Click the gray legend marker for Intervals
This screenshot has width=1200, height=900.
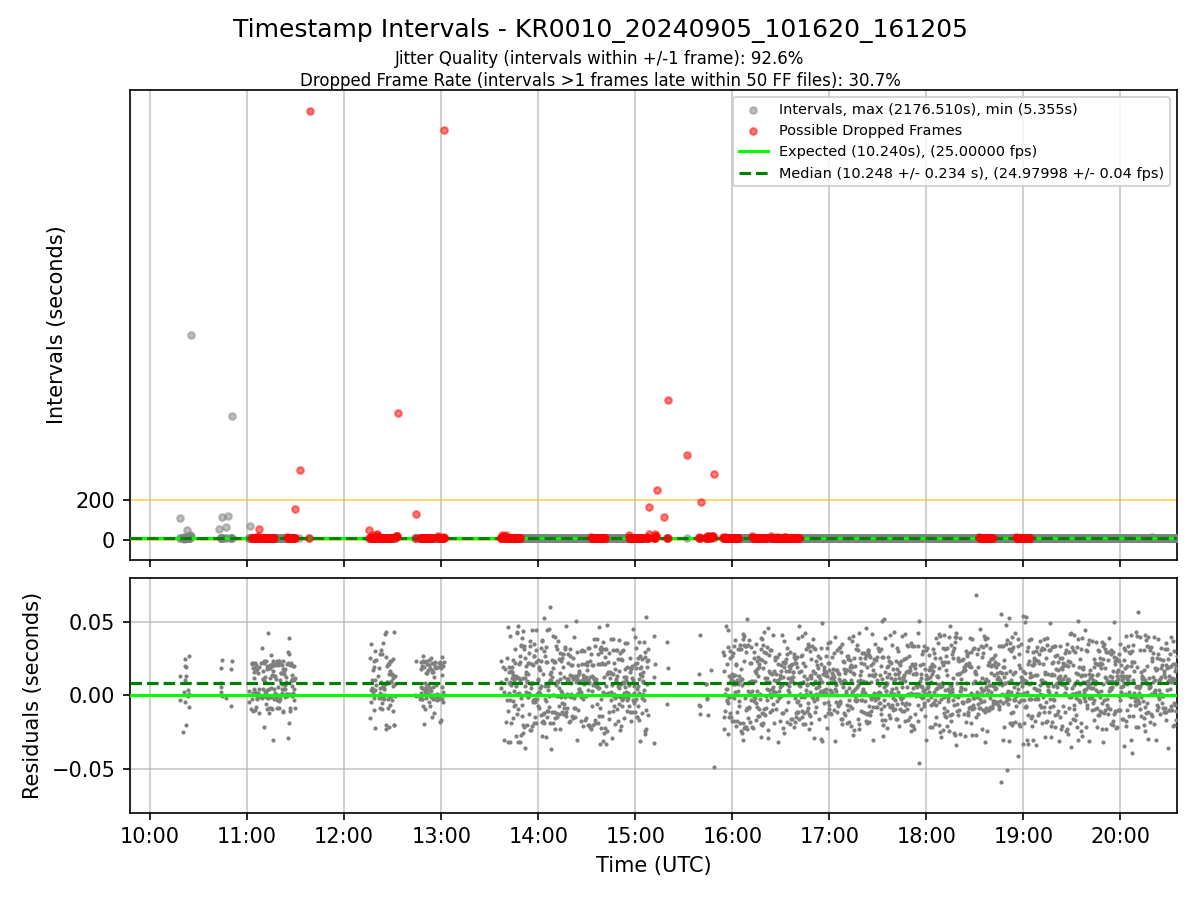pos(753,110)
